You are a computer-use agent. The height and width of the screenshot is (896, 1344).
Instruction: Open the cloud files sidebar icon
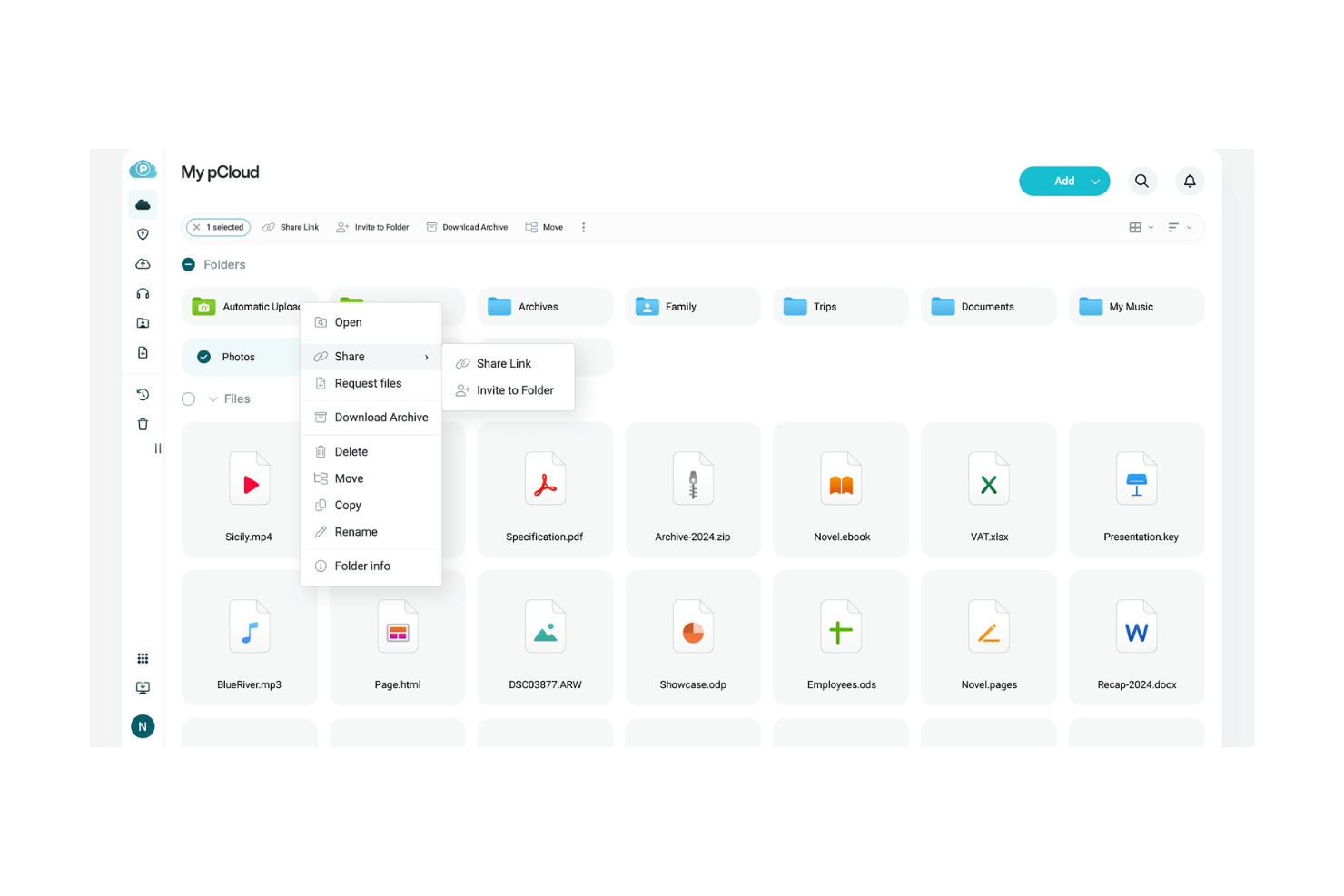click(143, 205)
